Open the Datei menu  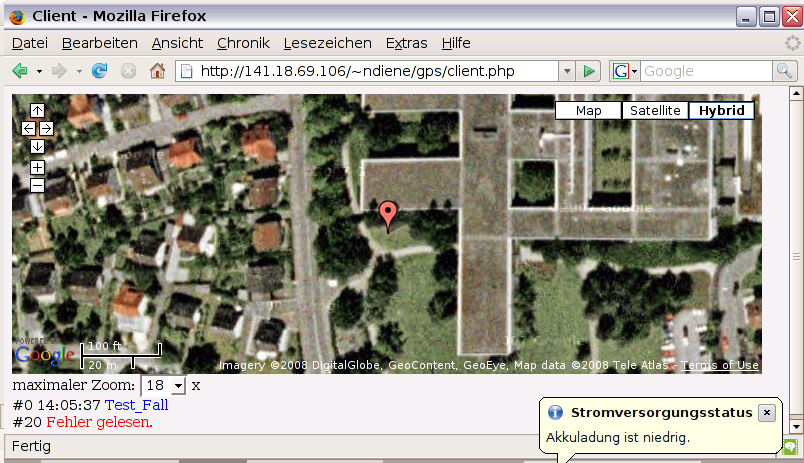pyautogui.click(x=30, y=43)
